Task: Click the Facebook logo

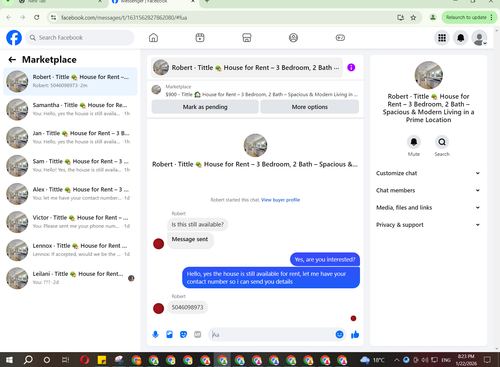Action: click(14, 38)
